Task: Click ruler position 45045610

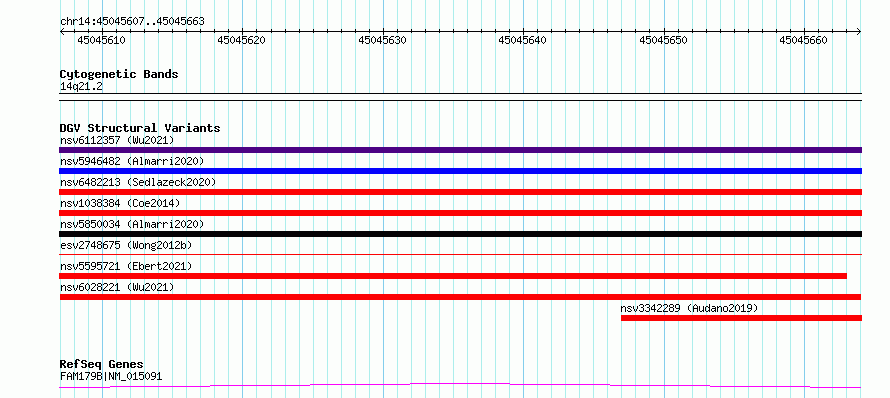Action: (x=102, y=40)
